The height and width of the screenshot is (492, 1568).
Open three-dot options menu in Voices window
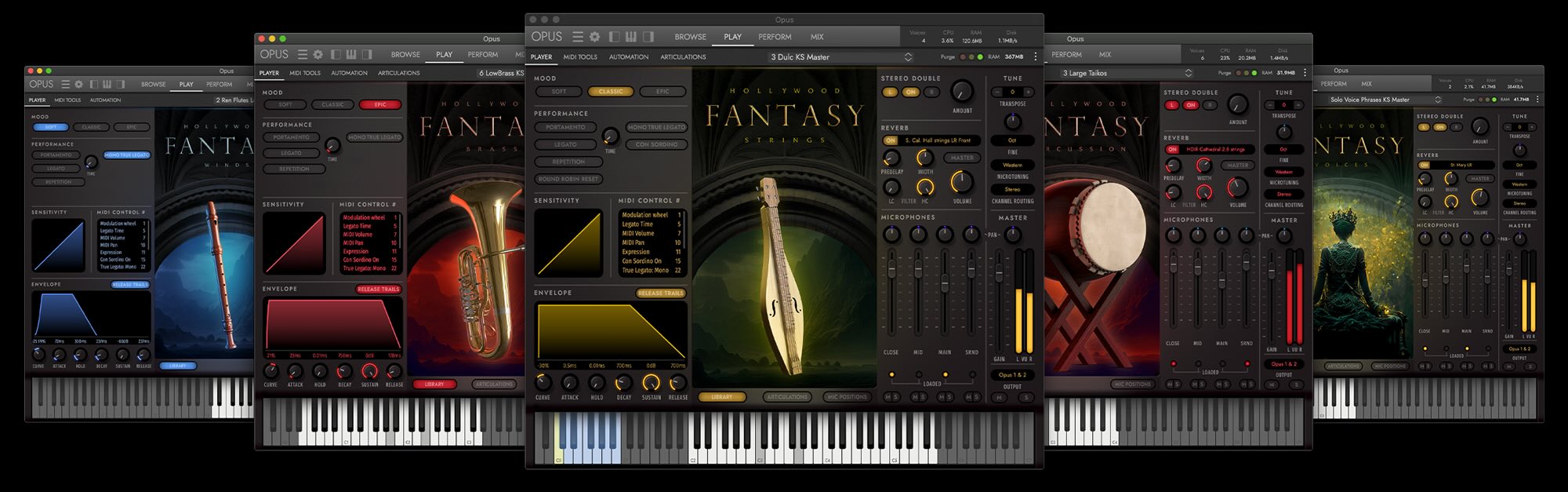click(1537, 100)
